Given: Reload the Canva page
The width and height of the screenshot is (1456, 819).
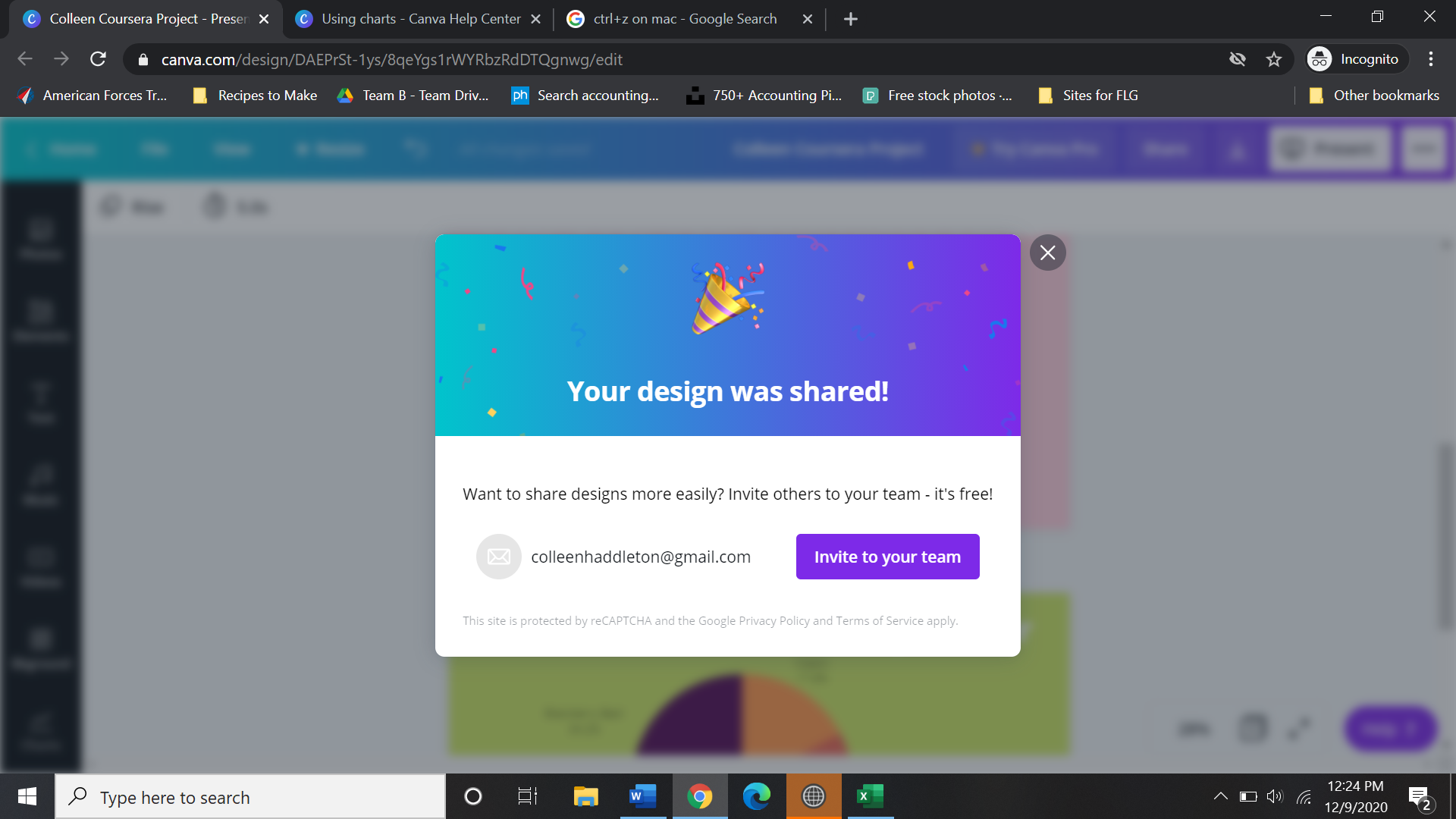Looking at the screenshot, I should (98, 59).
